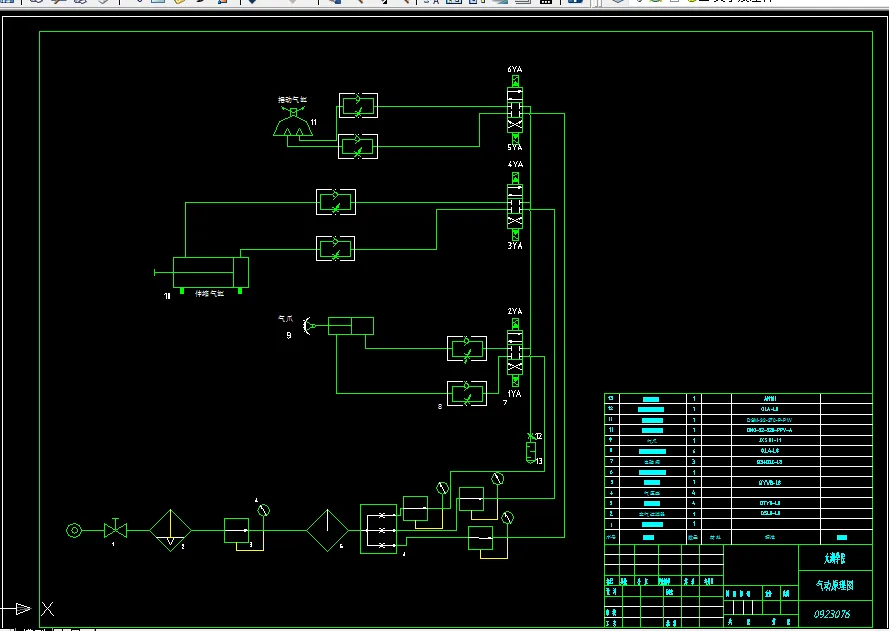The height and width of the screenshot is (631, 889).
Task: Select the 6YA solenoid label
Action: pyautogui.click(x=515, y=69)
